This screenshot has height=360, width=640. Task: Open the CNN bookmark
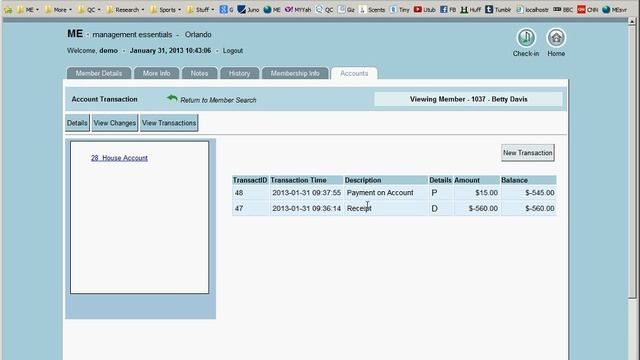click(x=588, y=9)
